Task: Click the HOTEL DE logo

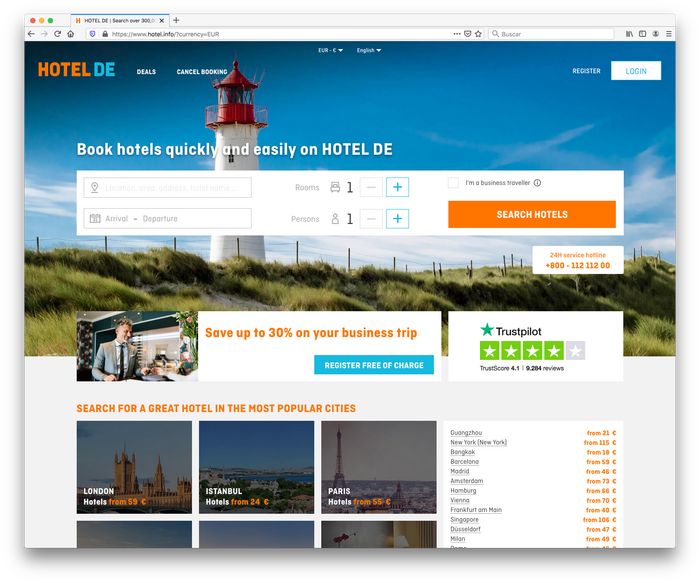Action: (x=76, y=70)
